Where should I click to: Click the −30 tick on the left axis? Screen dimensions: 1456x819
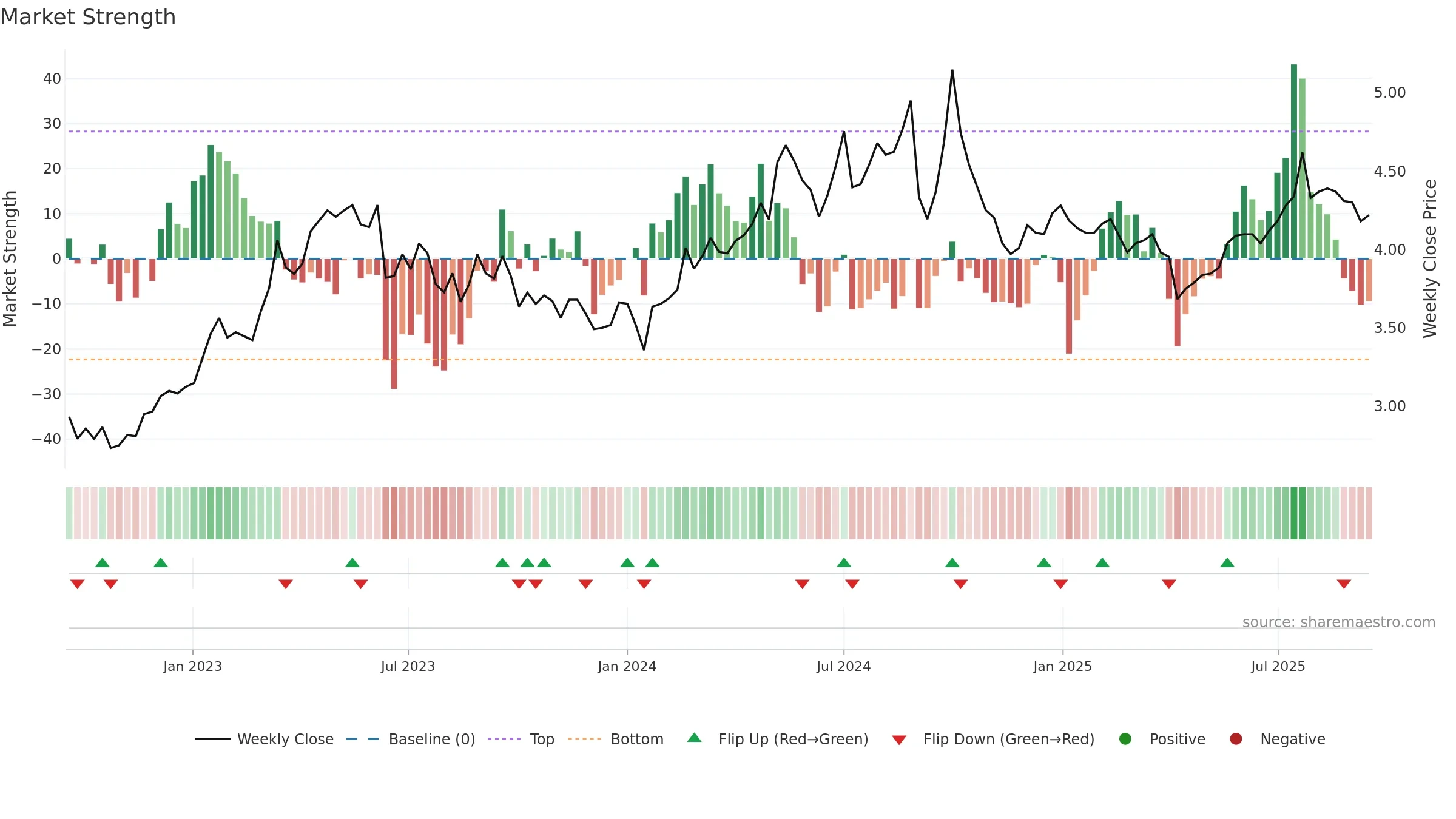click(x=47, y=394)
